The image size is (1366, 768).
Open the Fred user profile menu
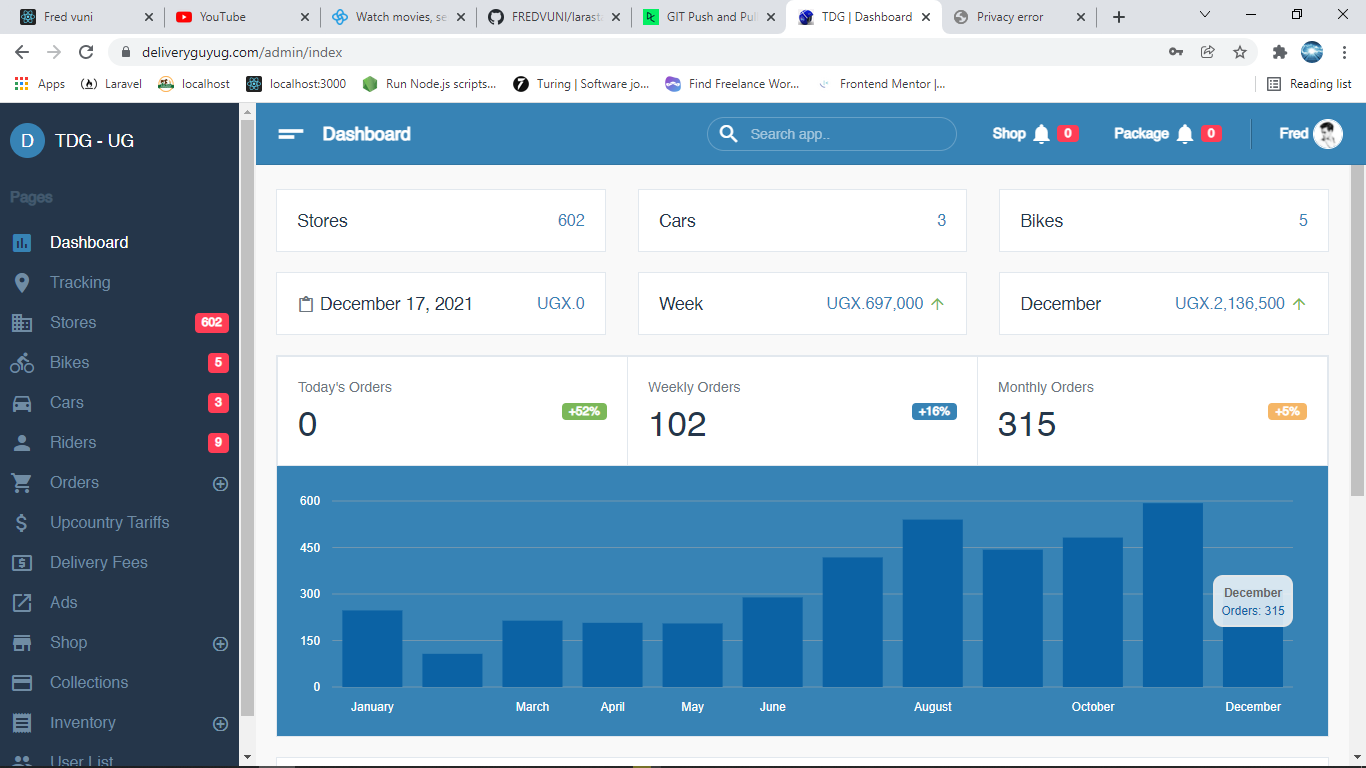point(1310,134)
